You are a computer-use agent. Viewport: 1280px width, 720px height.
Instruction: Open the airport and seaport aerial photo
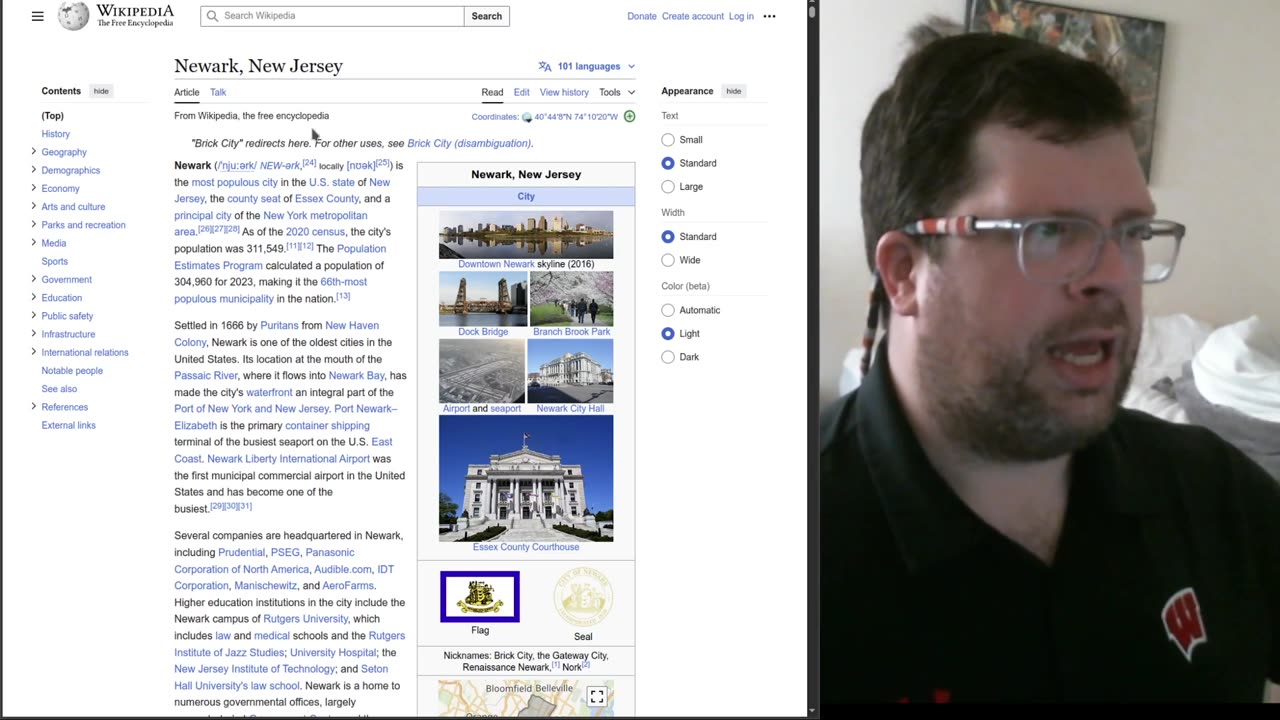pos(482,371)
